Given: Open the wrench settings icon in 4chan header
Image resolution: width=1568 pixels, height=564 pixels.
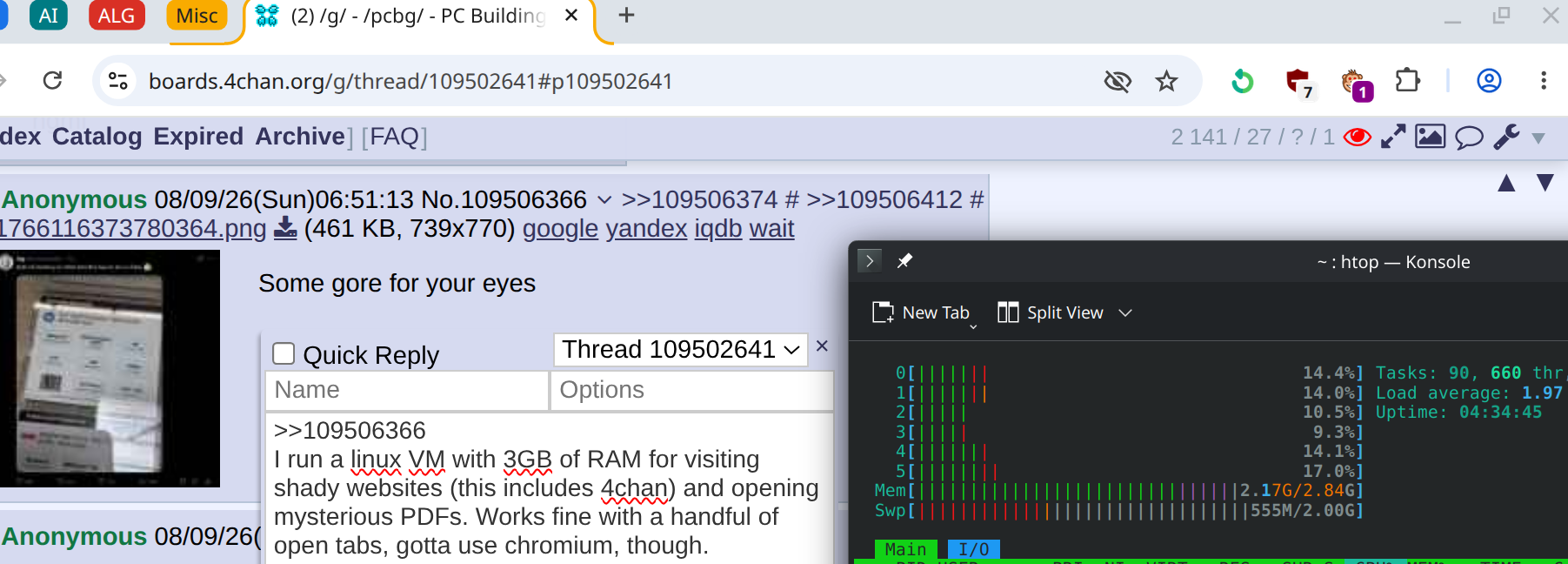Looking at the screenshot, I should pyautogui.click(x=1506, y=137).
